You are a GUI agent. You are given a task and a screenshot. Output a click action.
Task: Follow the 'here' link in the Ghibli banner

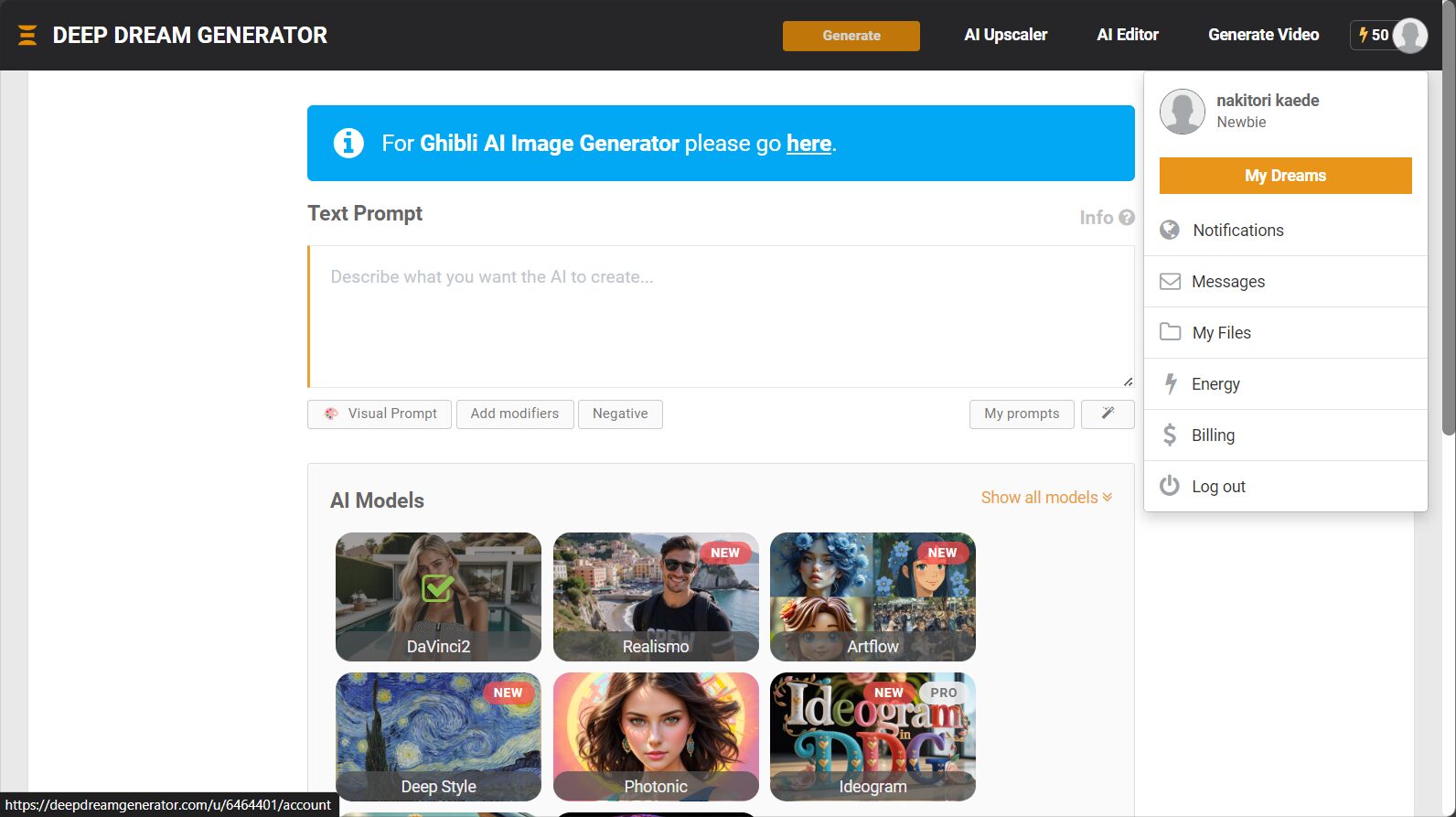(x=809, y=144)
